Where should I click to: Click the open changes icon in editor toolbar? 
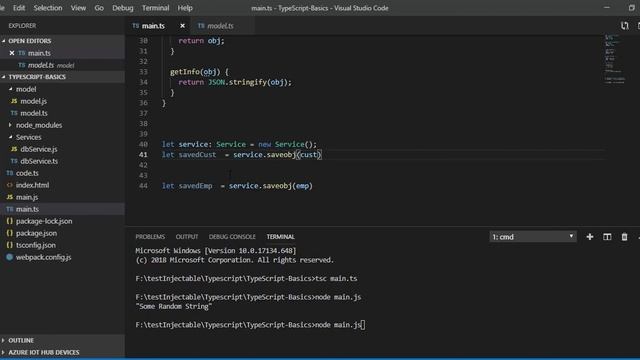(624, 26)
